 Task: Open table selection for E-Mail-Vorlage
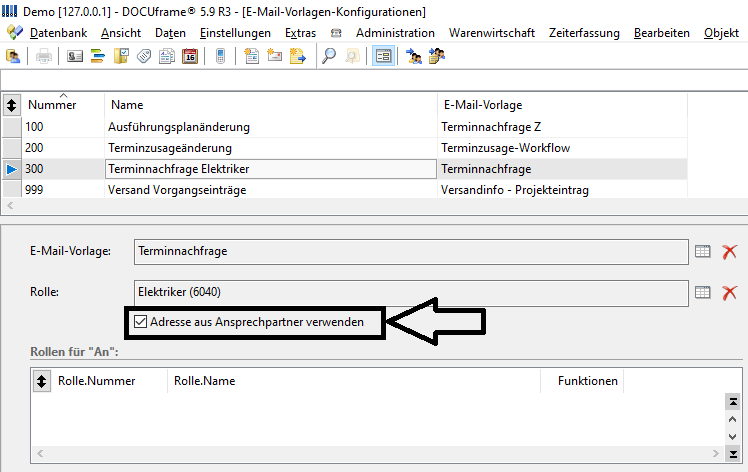coord(702,251)
